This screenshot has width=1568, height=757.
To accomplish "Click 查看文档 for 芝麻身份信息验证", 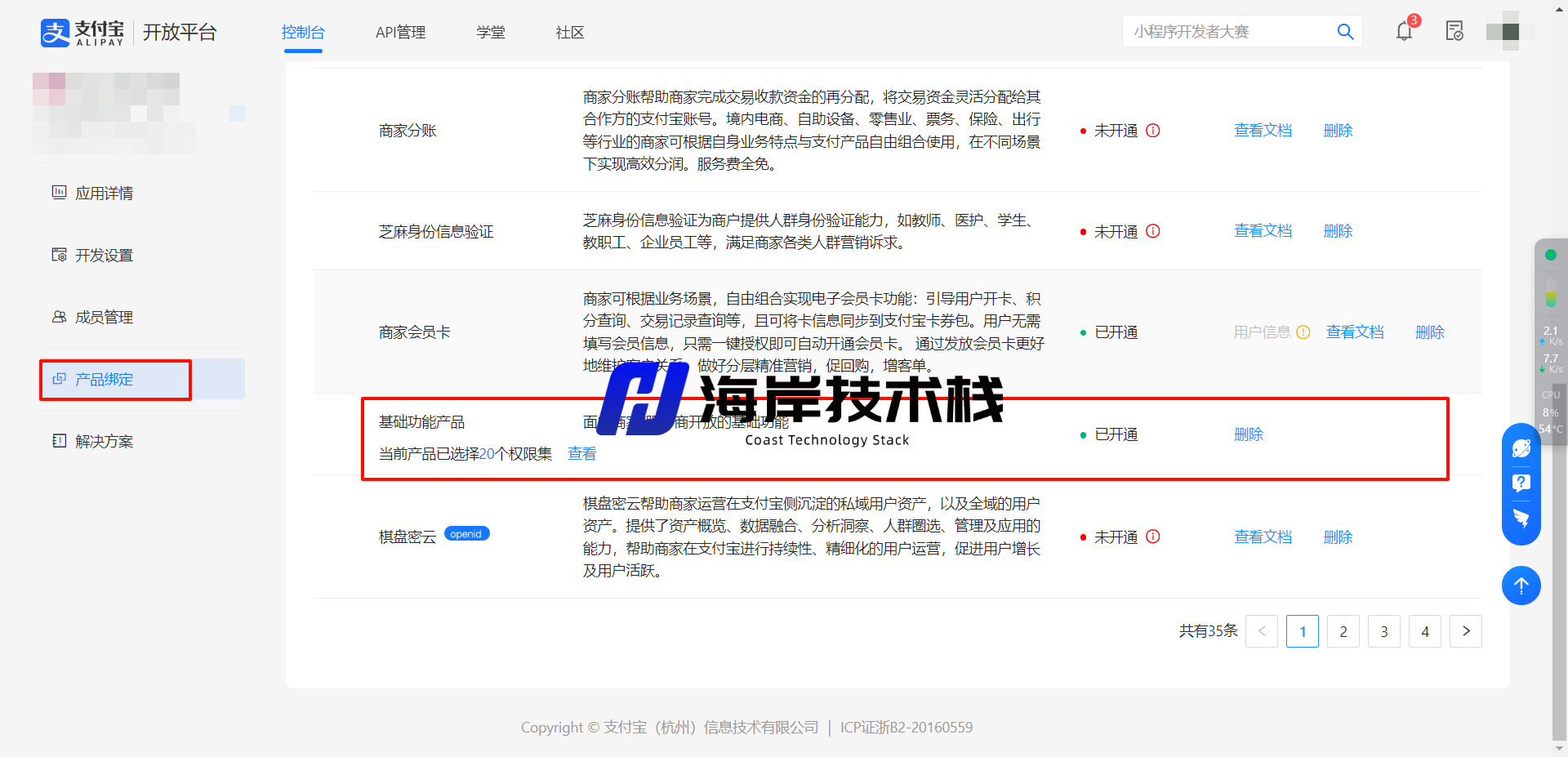I will click(1263, 231).
